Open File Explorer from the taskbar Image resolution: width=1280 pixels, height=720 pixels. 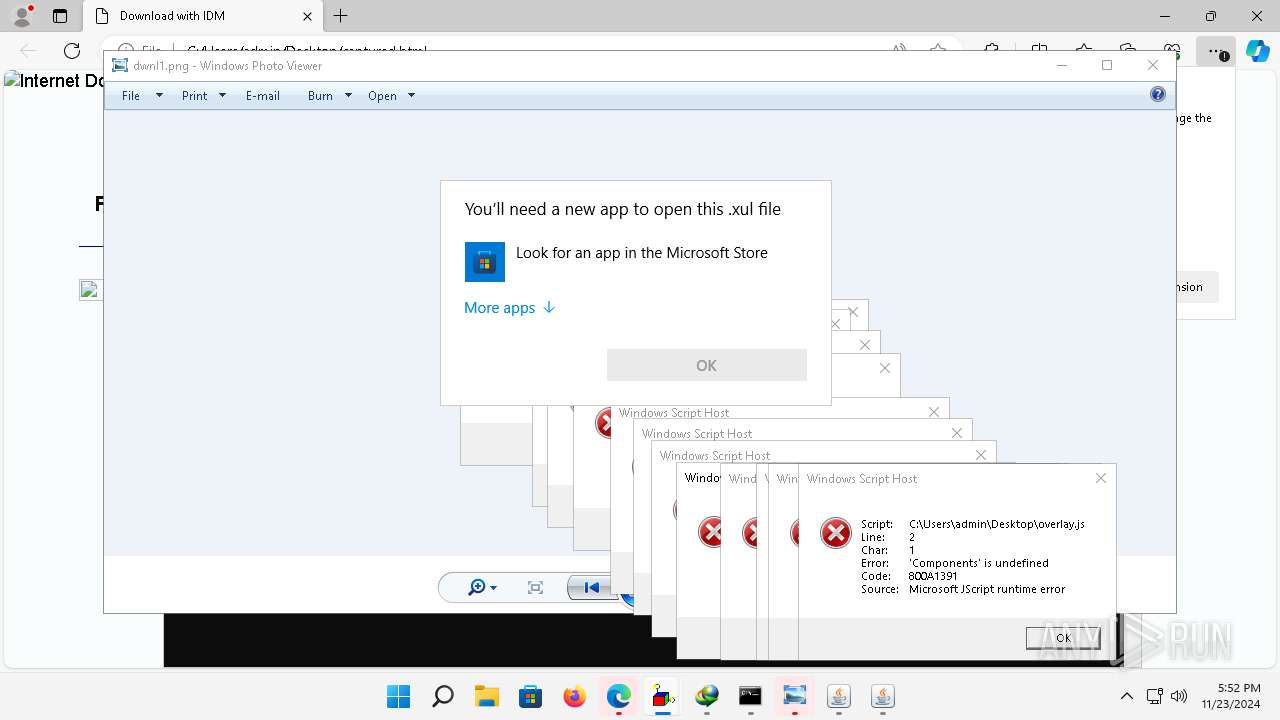point(487,696)
